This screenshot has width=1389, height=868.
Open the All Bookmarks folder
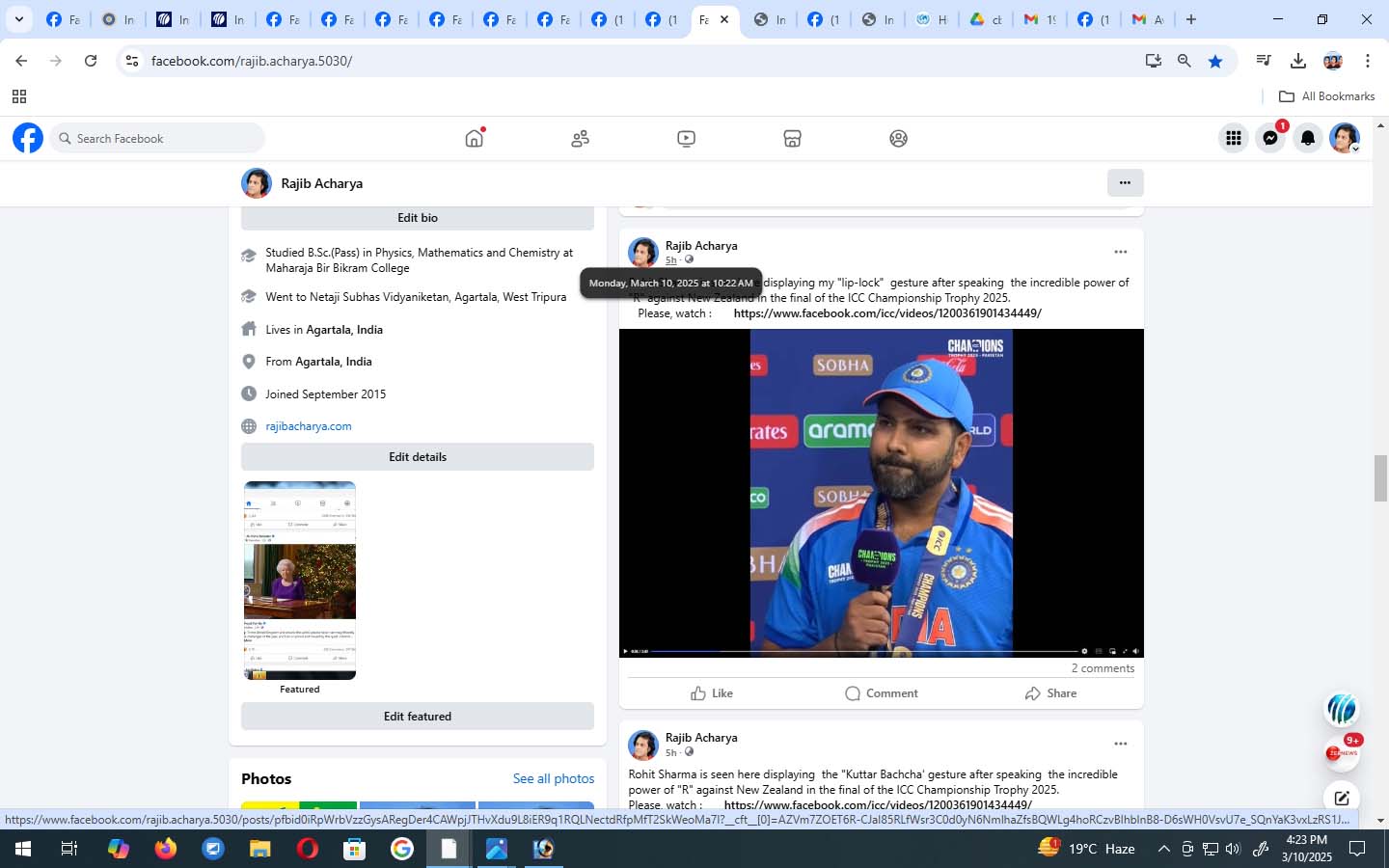(1326, 96)
